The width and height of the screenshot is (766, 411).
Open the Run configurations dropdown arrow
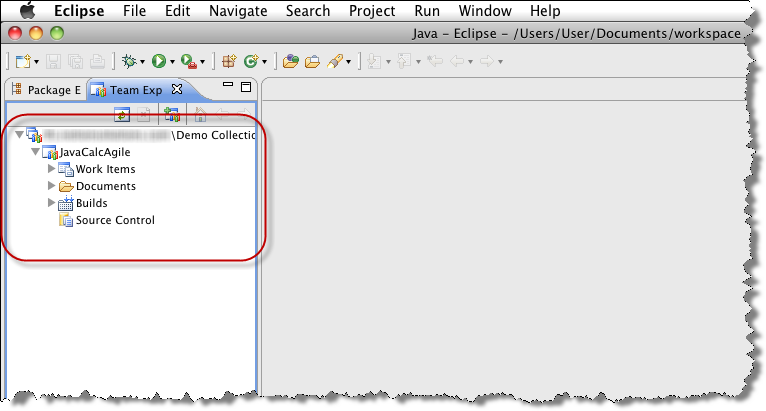point(172,62)
